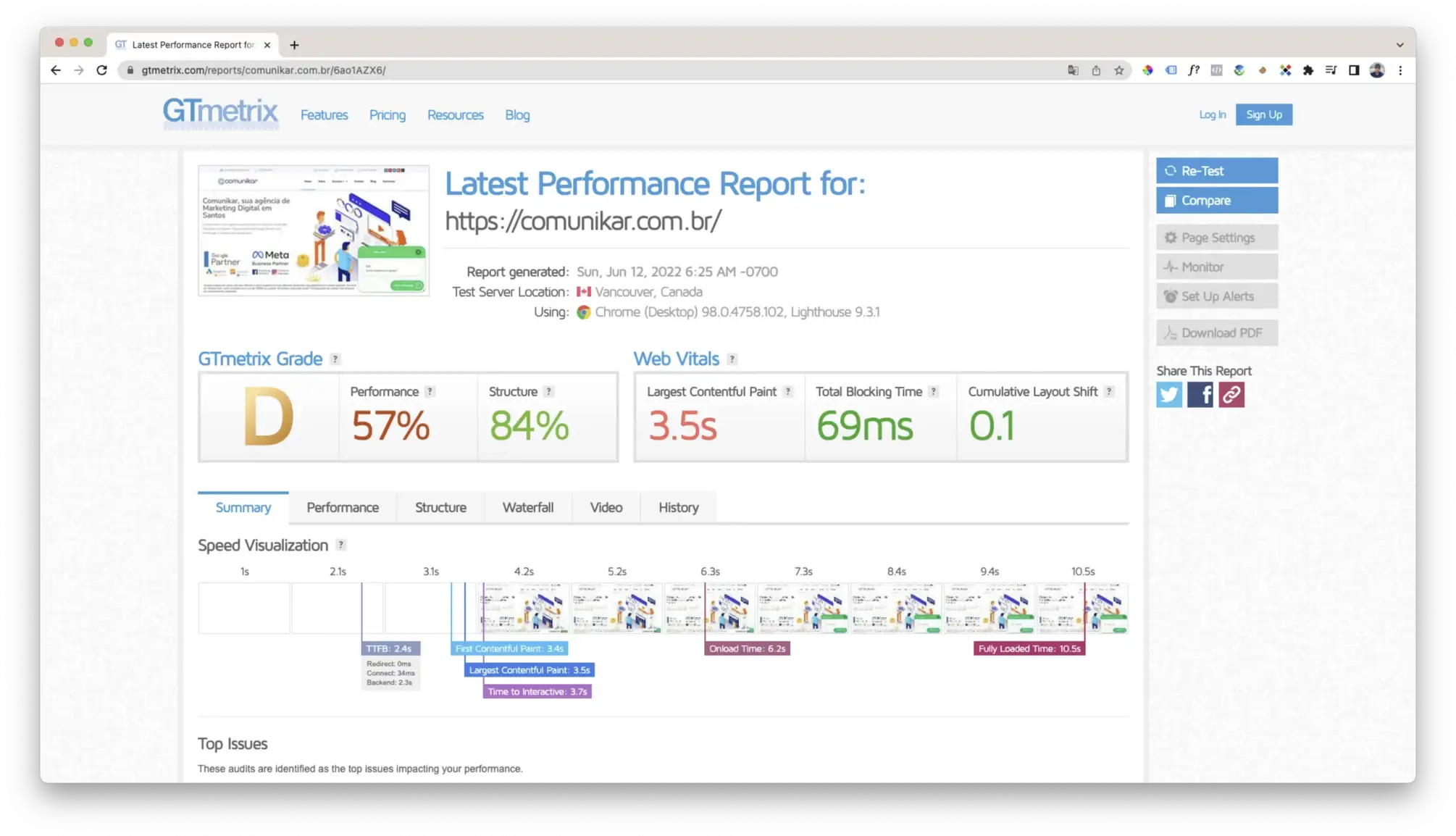The height and width of the screenshot is (836, 1456).
Task: Click the translate page icon
Action: 1073,70
